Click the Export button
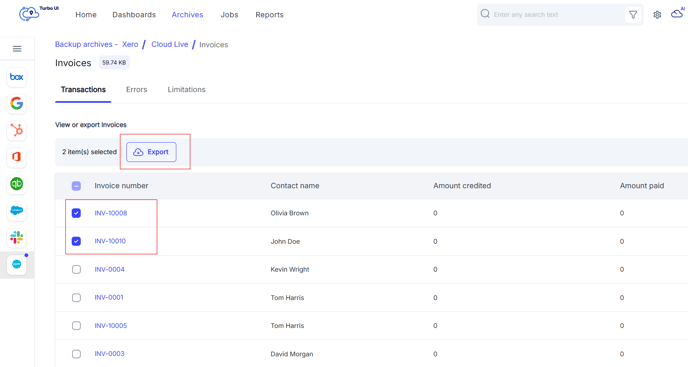This screenshot has width=688, height=367. 151,152
